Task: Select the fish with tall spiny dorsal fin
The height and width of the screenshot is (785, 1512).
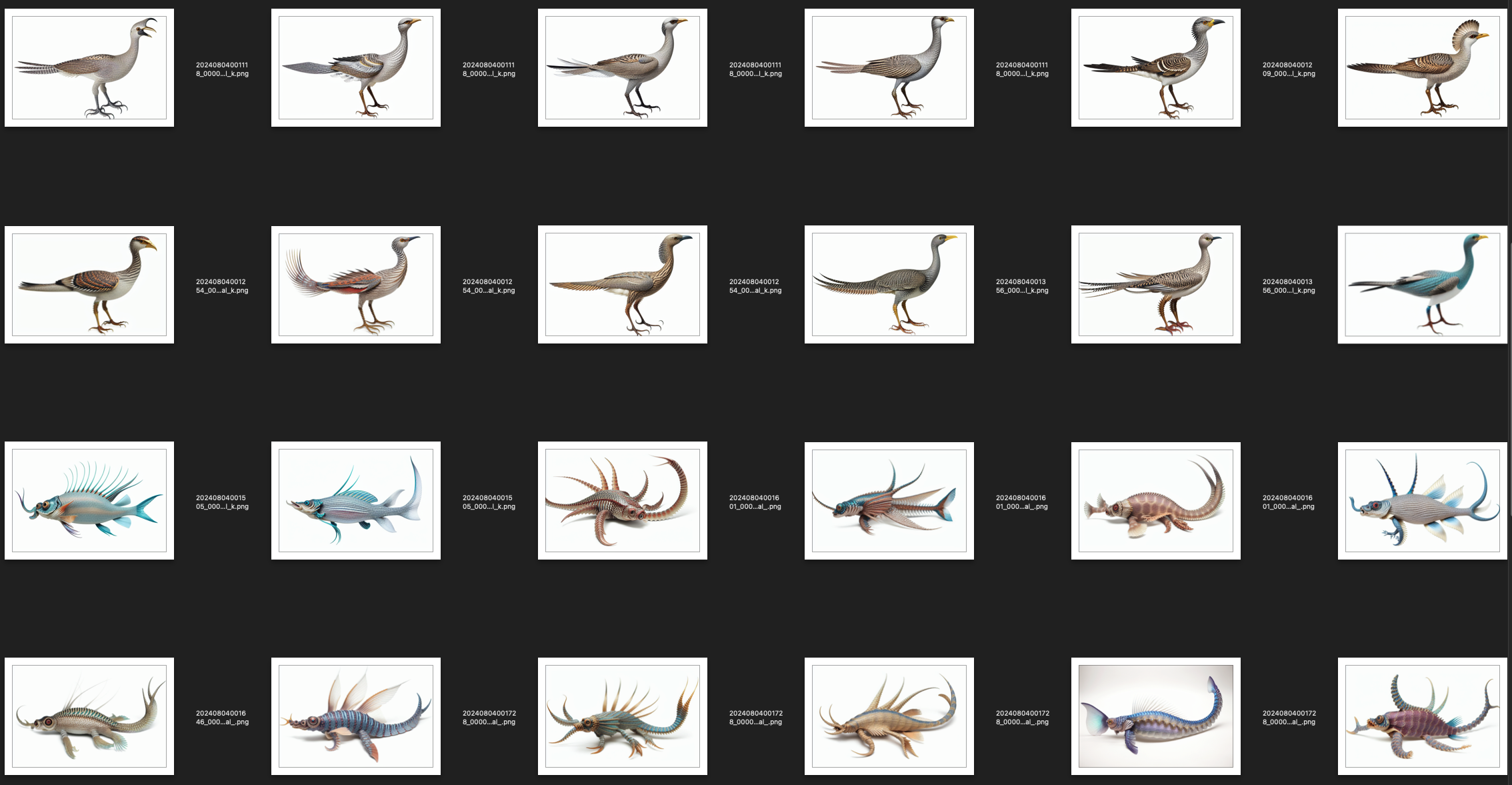Action: pyautogui.click(x=89, y=500)
